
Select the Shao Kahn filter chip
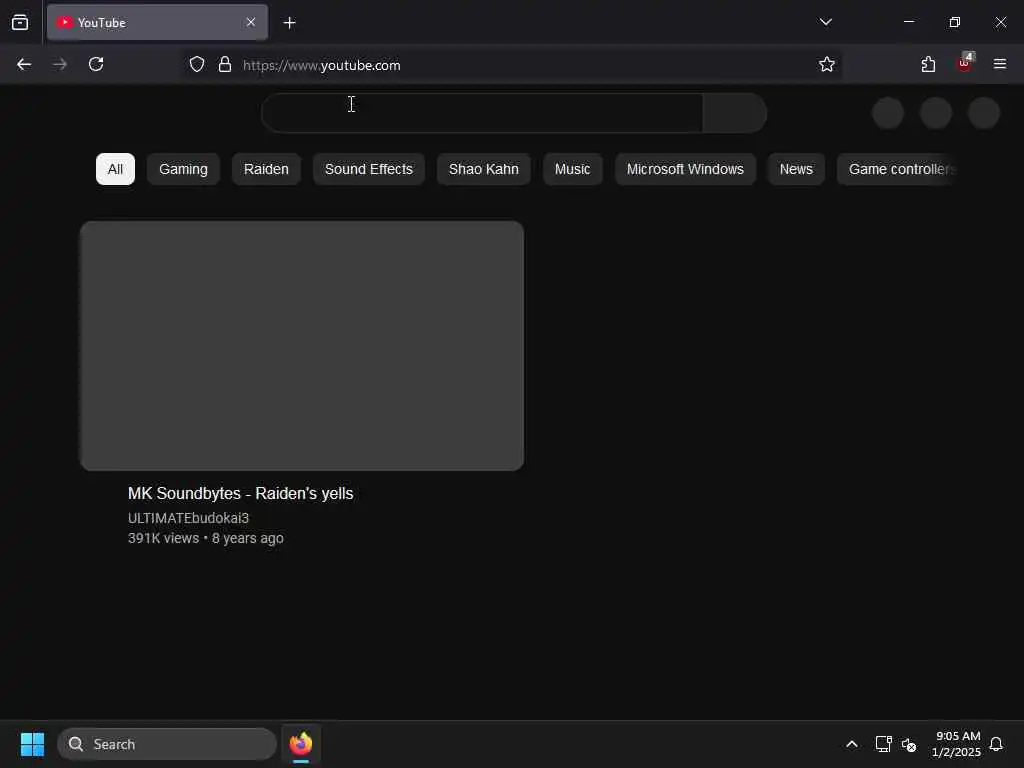click(x=484, y=169)
